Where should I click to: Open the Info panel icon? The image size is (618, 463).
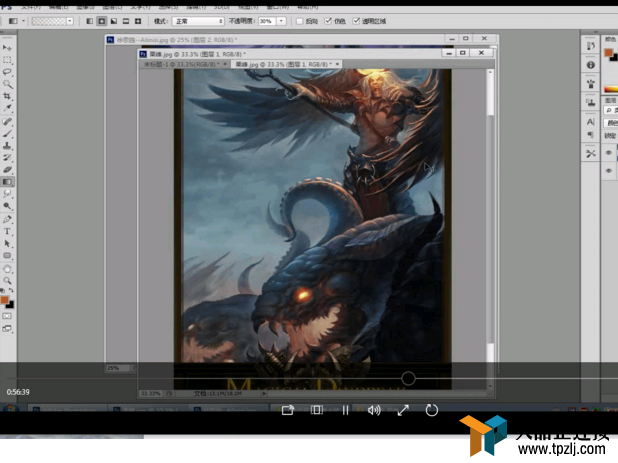coord(590,65)
